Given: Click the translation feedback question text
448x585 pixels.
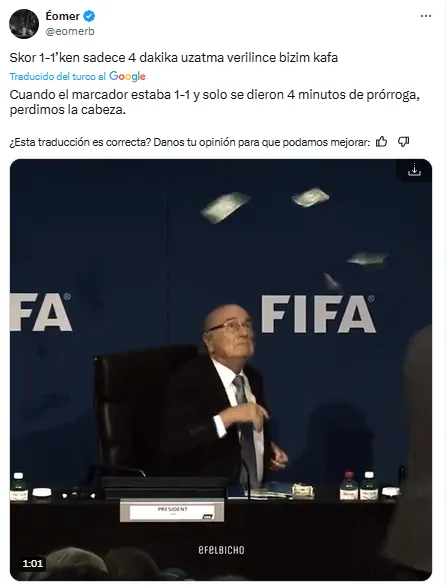Looking at the screenshot, I should click(x=190, y=142).
